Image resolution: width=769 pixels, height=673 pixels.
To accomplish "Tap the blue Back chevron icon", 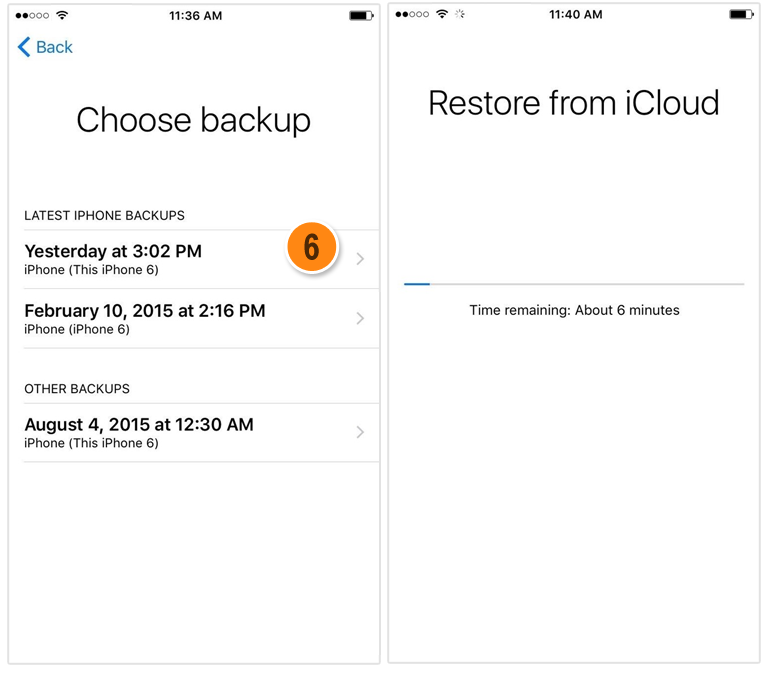I will [24, 47].
